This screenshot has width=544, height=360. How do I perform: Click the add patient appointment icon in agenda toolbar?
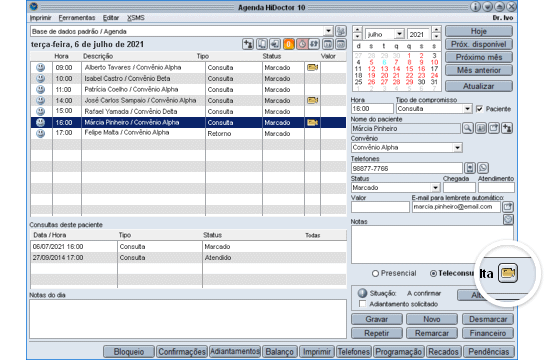pyautogui.click(x=248, y=44)
